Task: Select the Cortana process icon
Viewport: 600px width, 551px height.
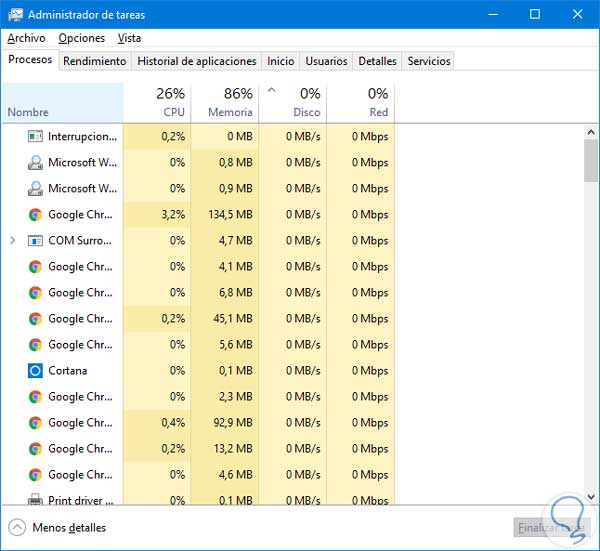Action: (x=35, y=371)
